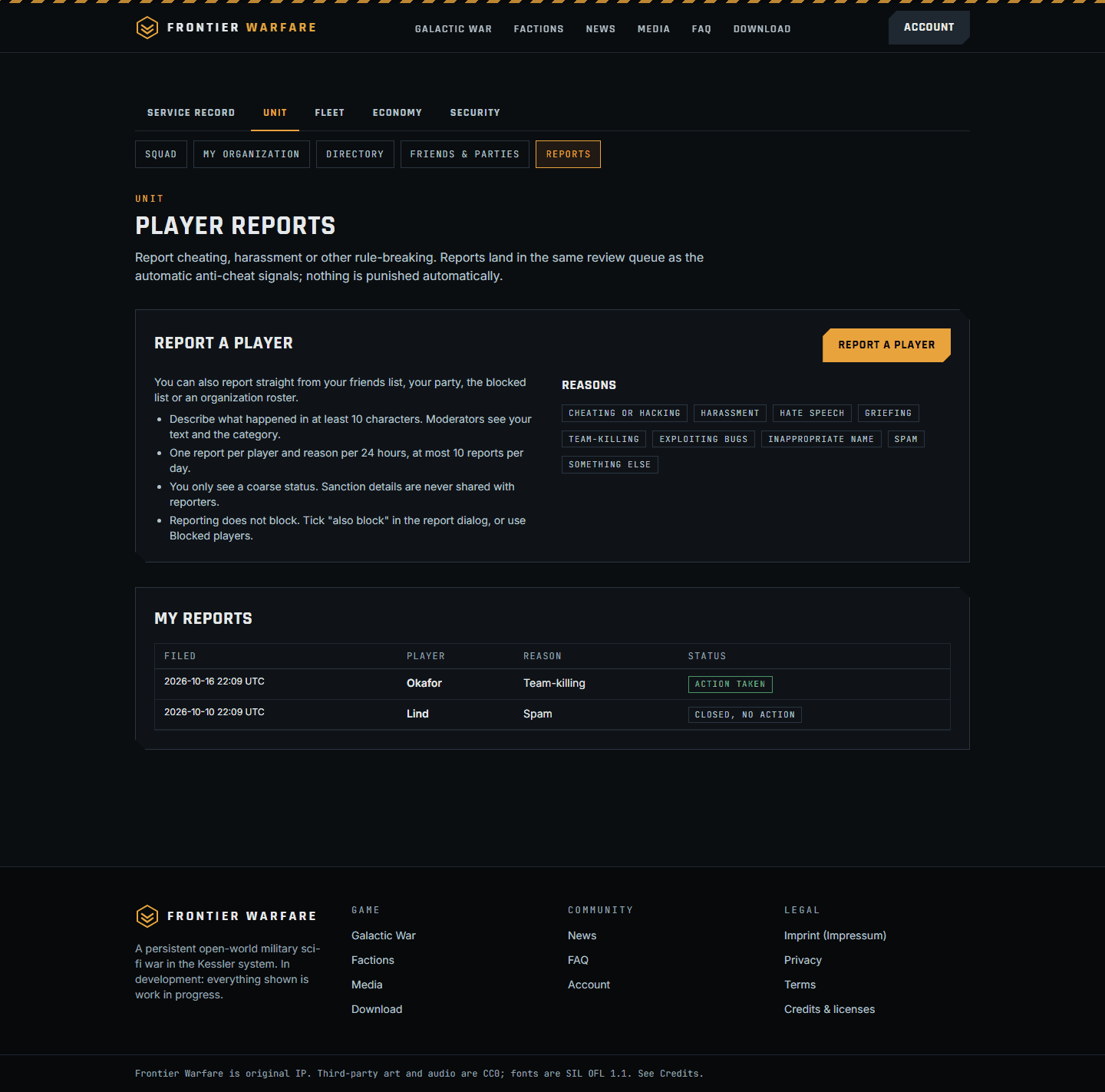Click the Griefing reason tag
1105x1092 pixels.
pyautogui.click(x=889, y=414)
